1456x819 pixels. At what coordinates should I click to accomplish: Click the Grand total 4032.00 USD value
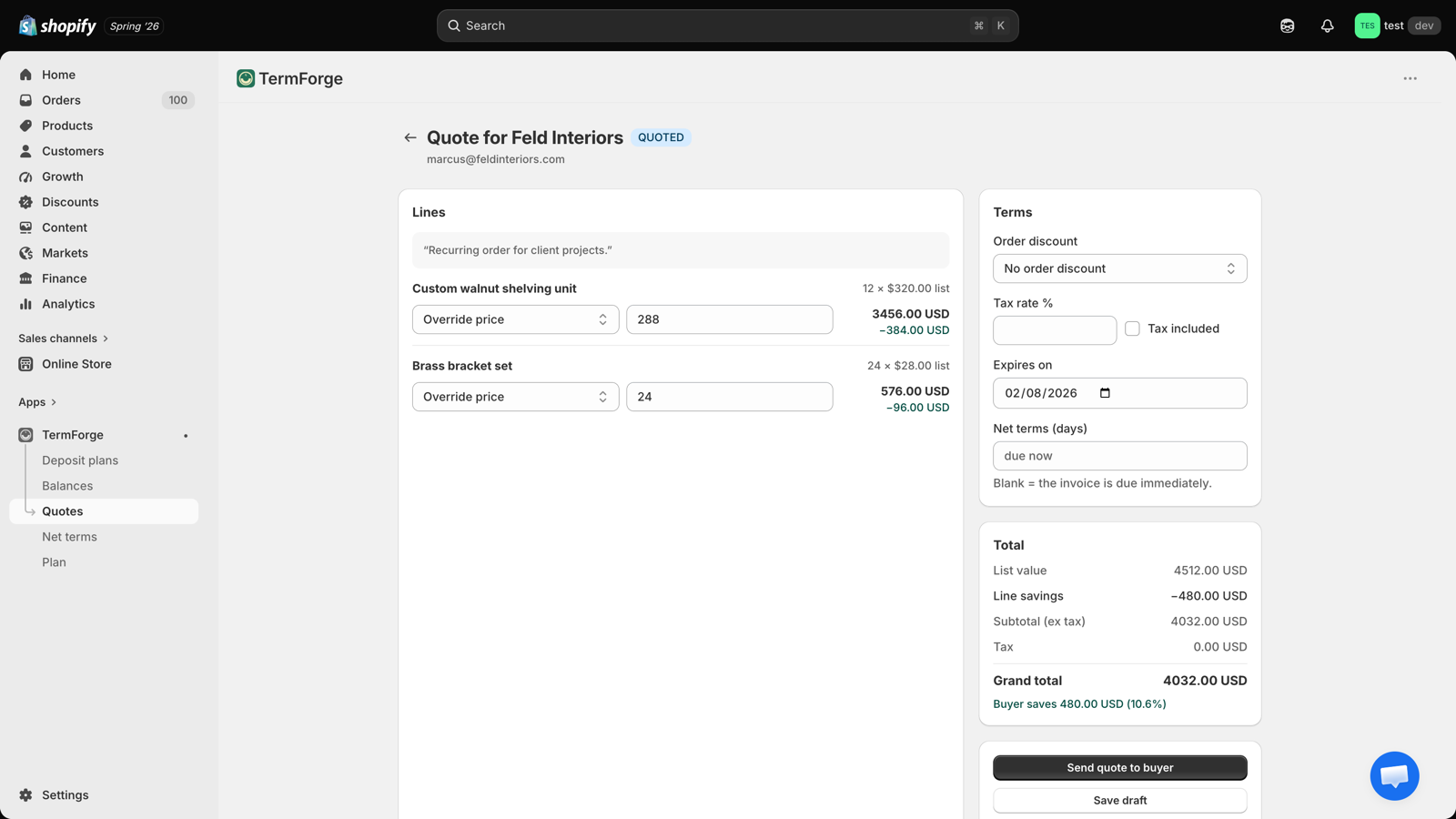[1205, 681]
